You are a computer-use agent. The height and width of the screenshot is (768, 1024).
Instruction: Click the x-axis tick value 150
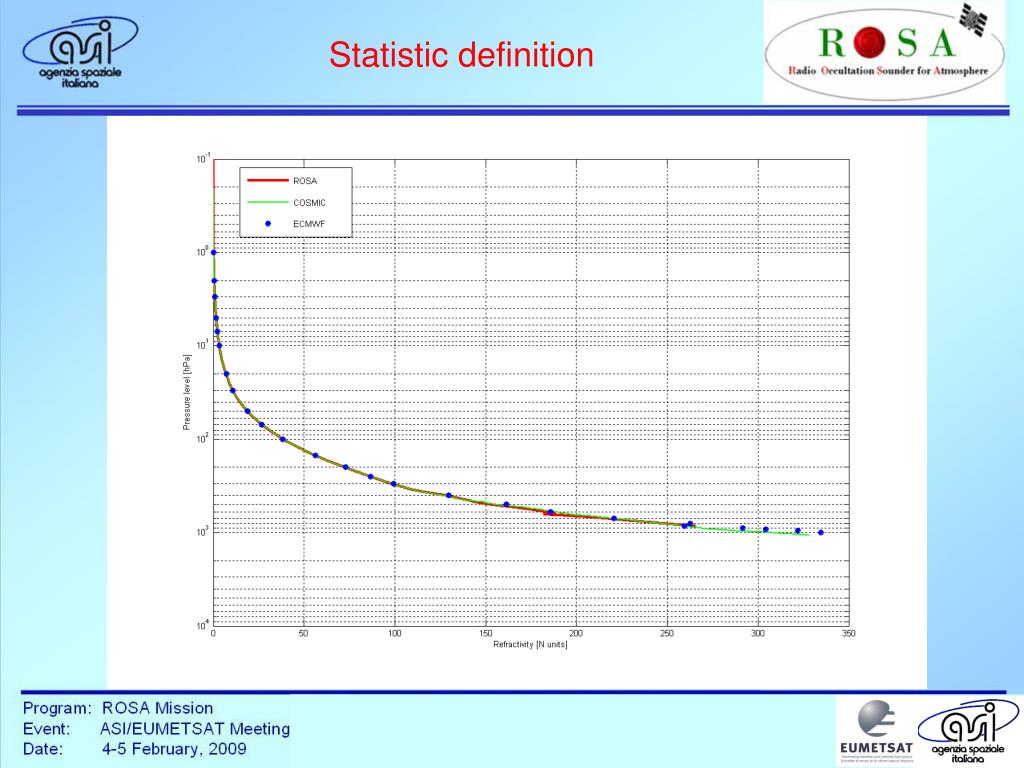click(x=485, y=633)
